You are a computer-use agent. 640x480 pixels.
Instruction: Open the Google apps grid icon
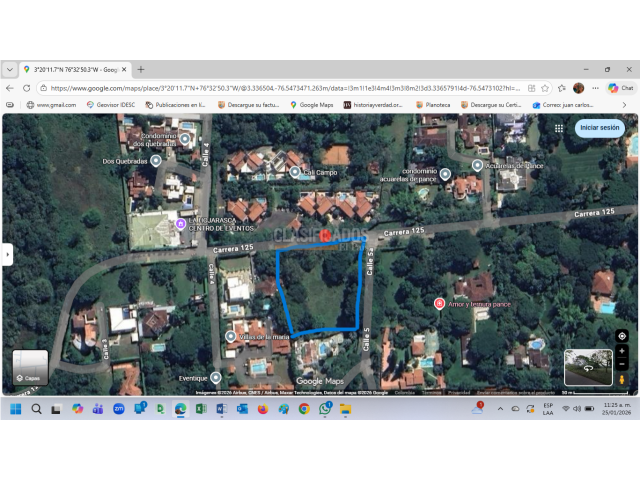pyautogui.click(x=557, y=128)
